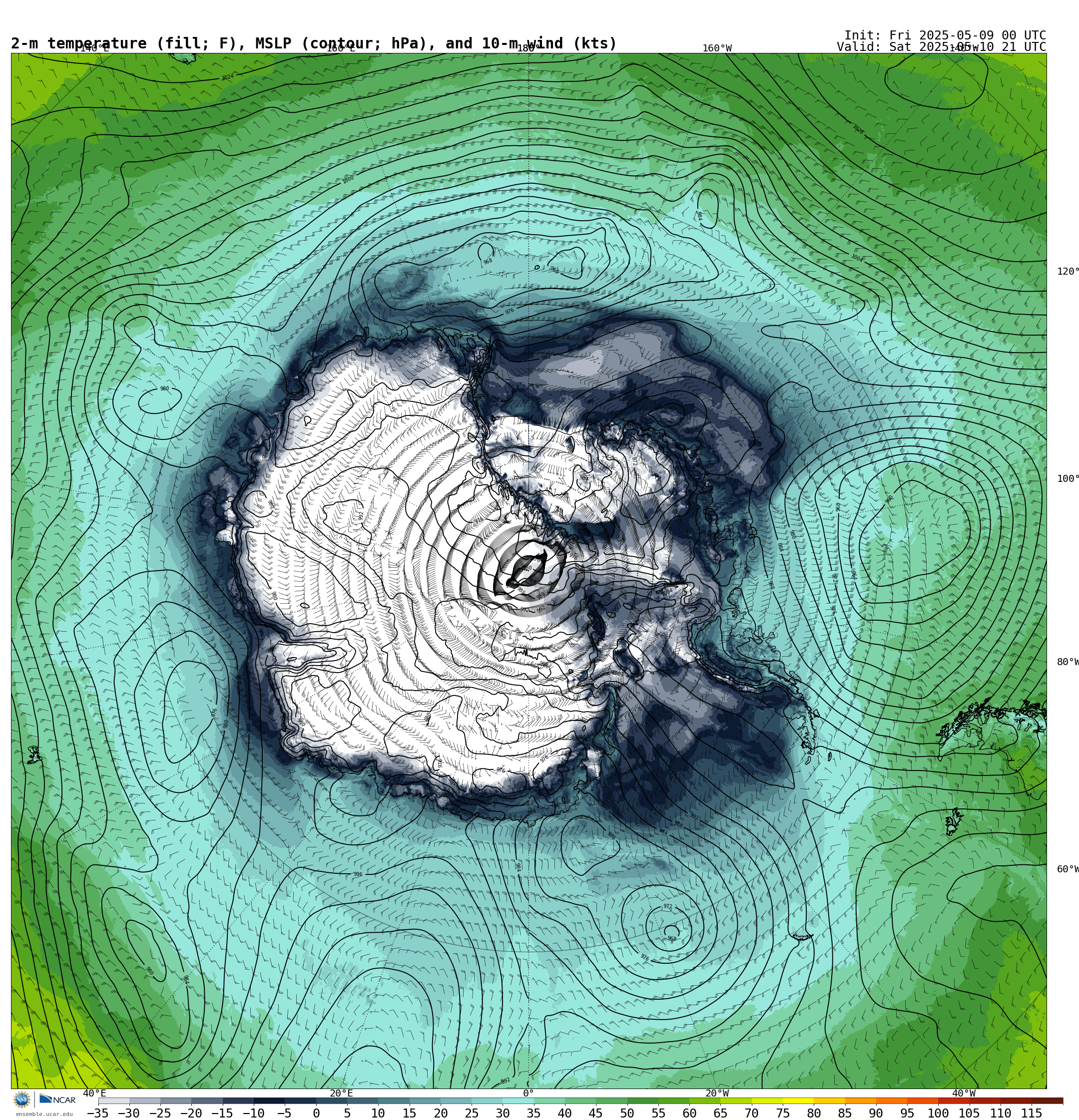This screenshot has width=1079, height=1120.
Task: Click the red swatch between 100 and 105
Action: 954,1101
